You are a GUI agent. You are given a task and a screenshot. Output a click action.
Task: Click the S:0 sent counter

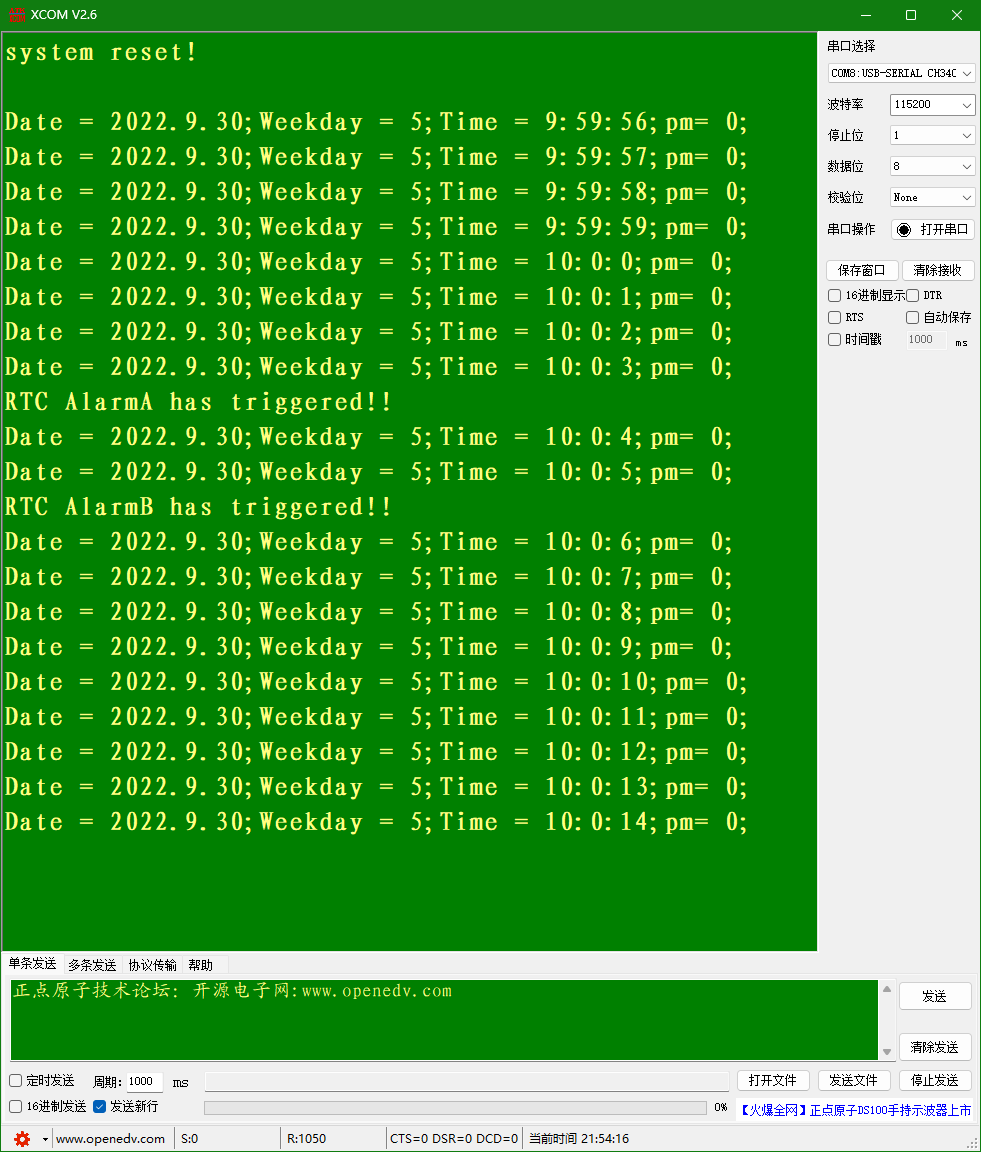[x=190, y=1139]
